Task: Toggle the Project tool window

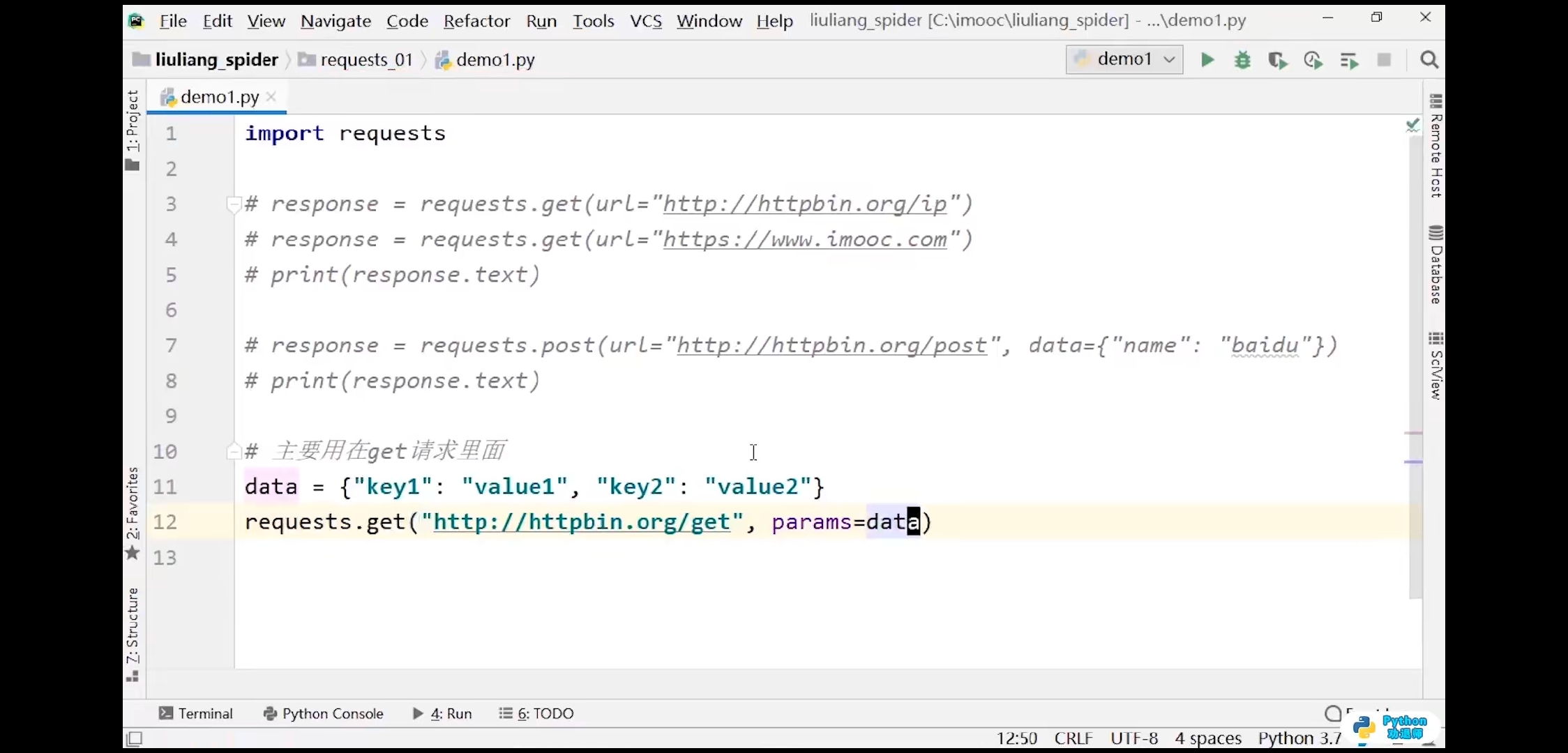Action: (133, 130)
